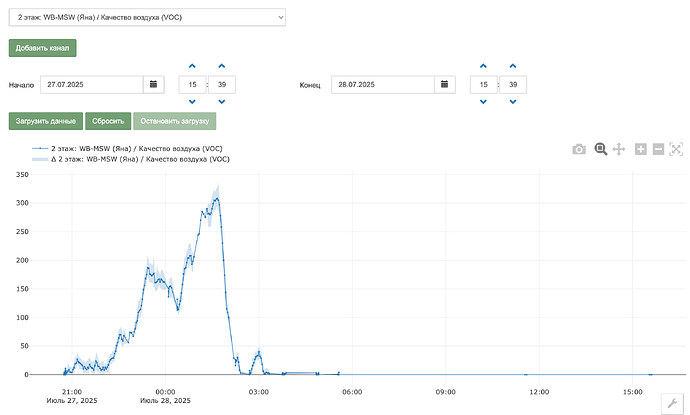Click the Загрузить данные button
The height and width of the screenshot is (415, 690).
[x=46, y=121]
